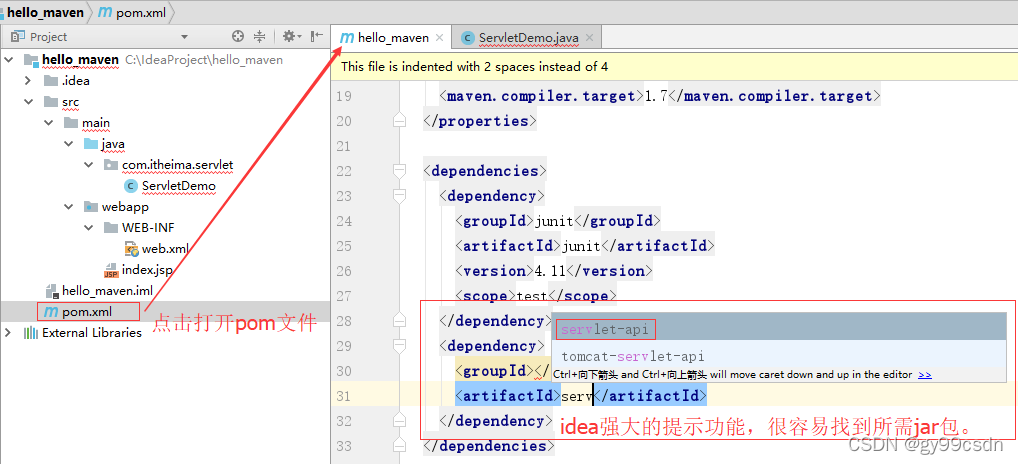Collapse the WEB-INF folder
The height and width of the screenshot is (464, 1018).
89,228
